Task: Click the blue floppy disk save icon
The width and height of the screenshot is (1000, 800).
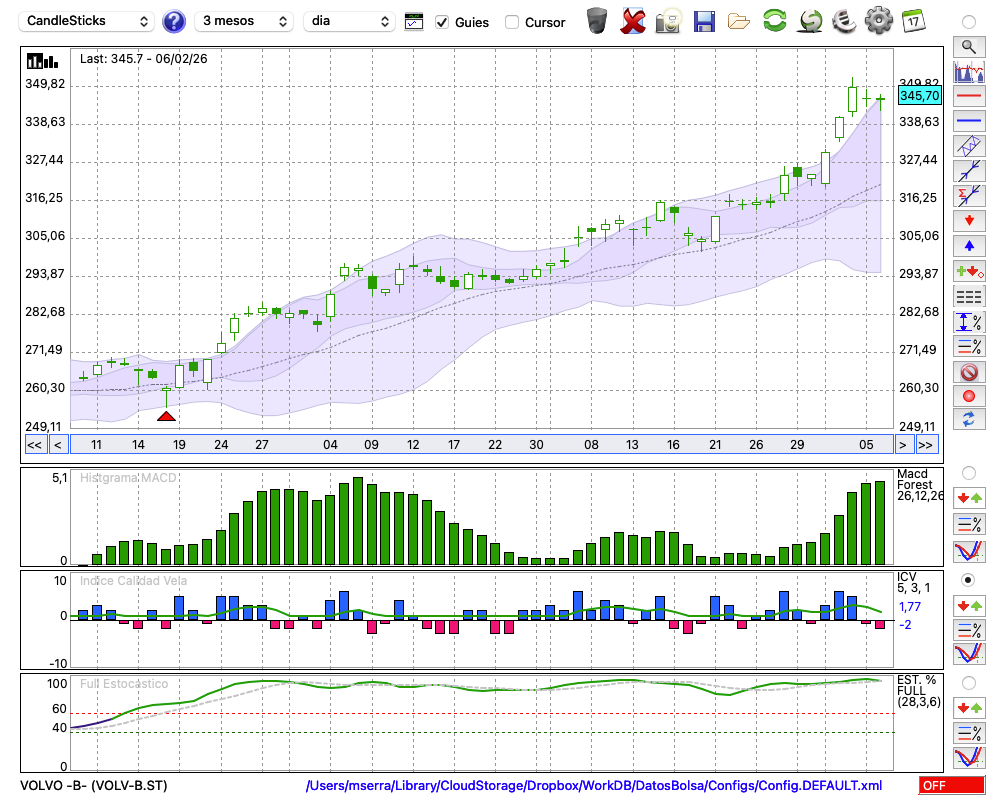Action: click(x=704, y=21)
